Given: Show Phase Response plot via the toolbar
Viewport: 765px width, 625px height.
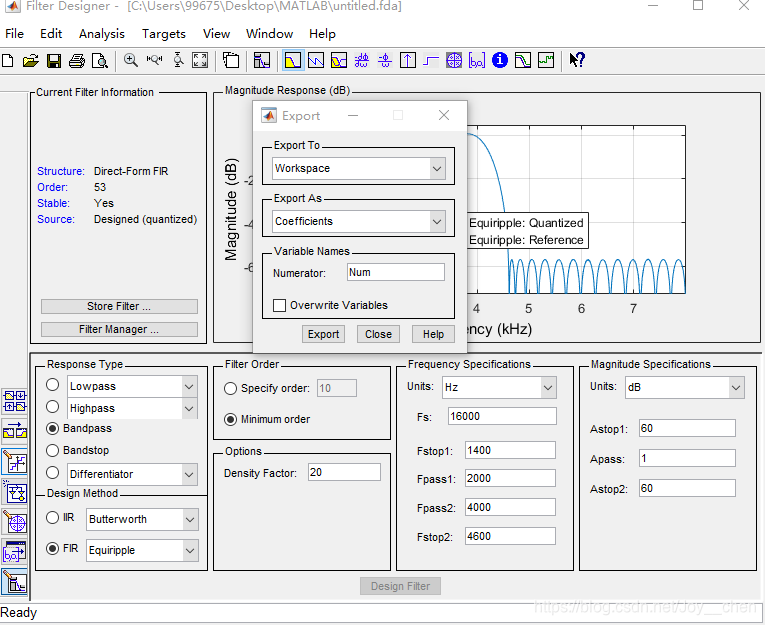Looking at the screenshot, I should 316,60.
